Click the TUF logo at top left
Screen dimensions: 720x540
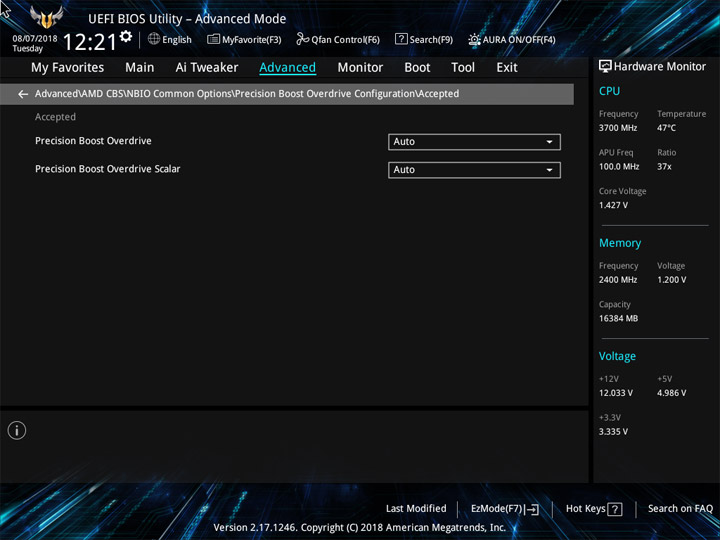[46, 17]
